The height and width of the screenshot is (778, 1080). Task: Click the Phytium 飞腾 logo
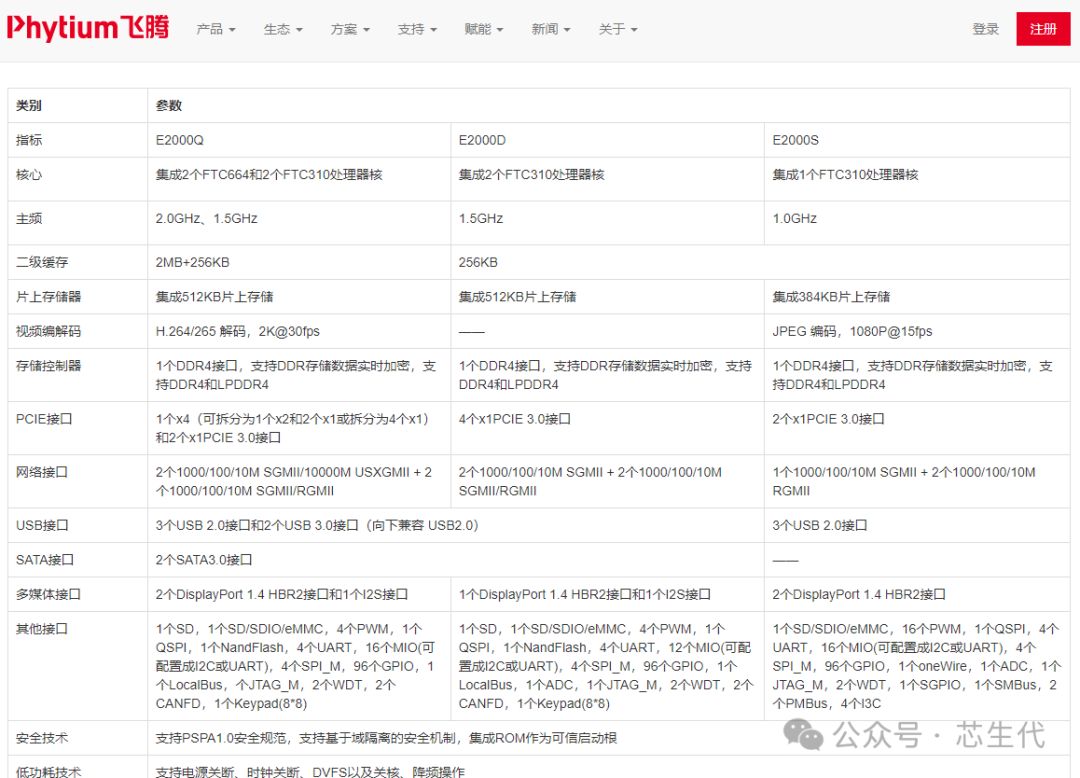(x=88, y=27)
